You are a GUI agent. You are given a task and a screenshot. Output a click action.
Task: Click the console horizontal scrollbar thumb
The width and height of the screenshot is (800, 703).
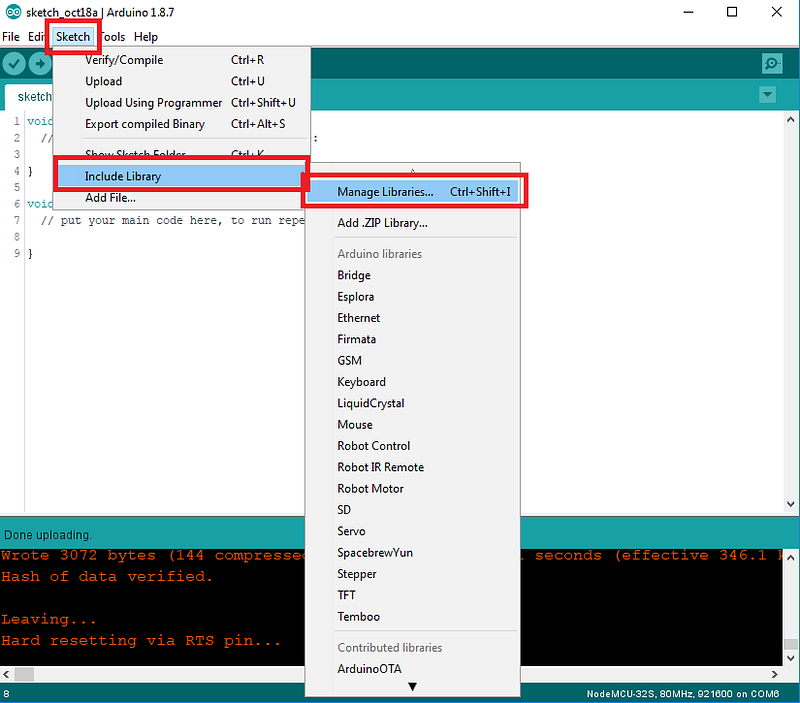[24, 674]
